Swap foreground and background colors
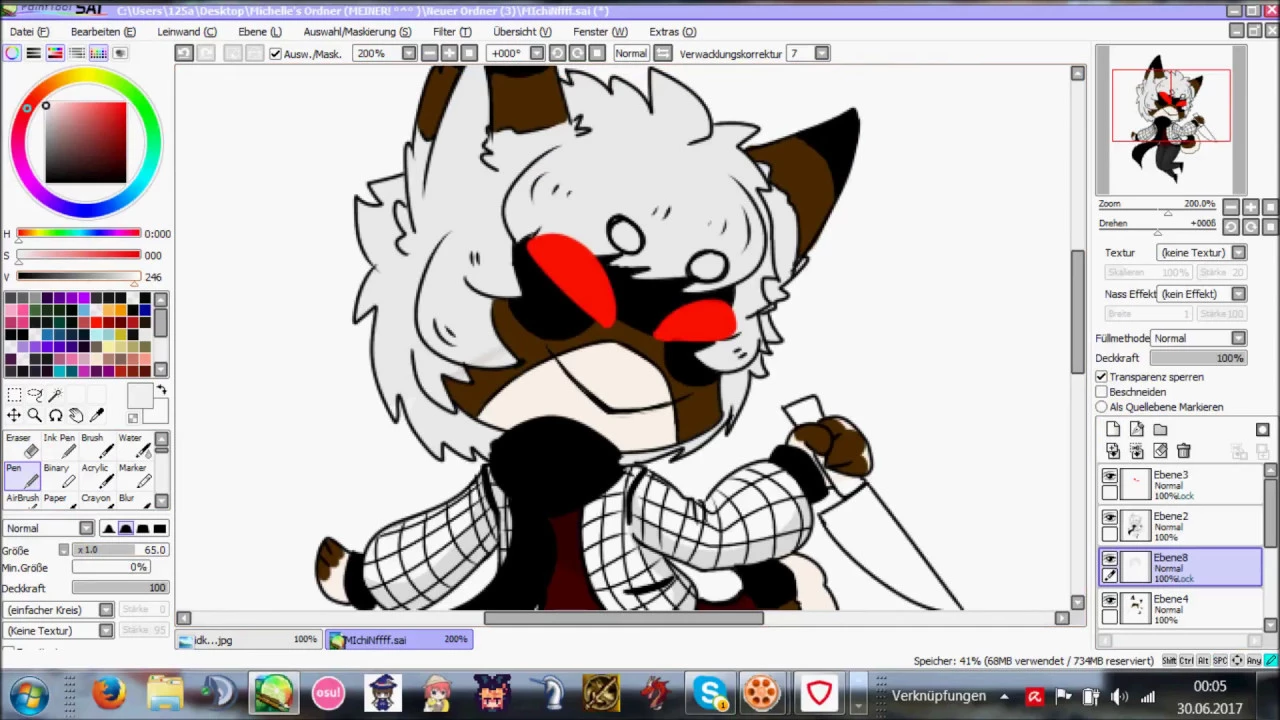The height and width of the screenshot is (720, 1280). click(x=162, y=390)
